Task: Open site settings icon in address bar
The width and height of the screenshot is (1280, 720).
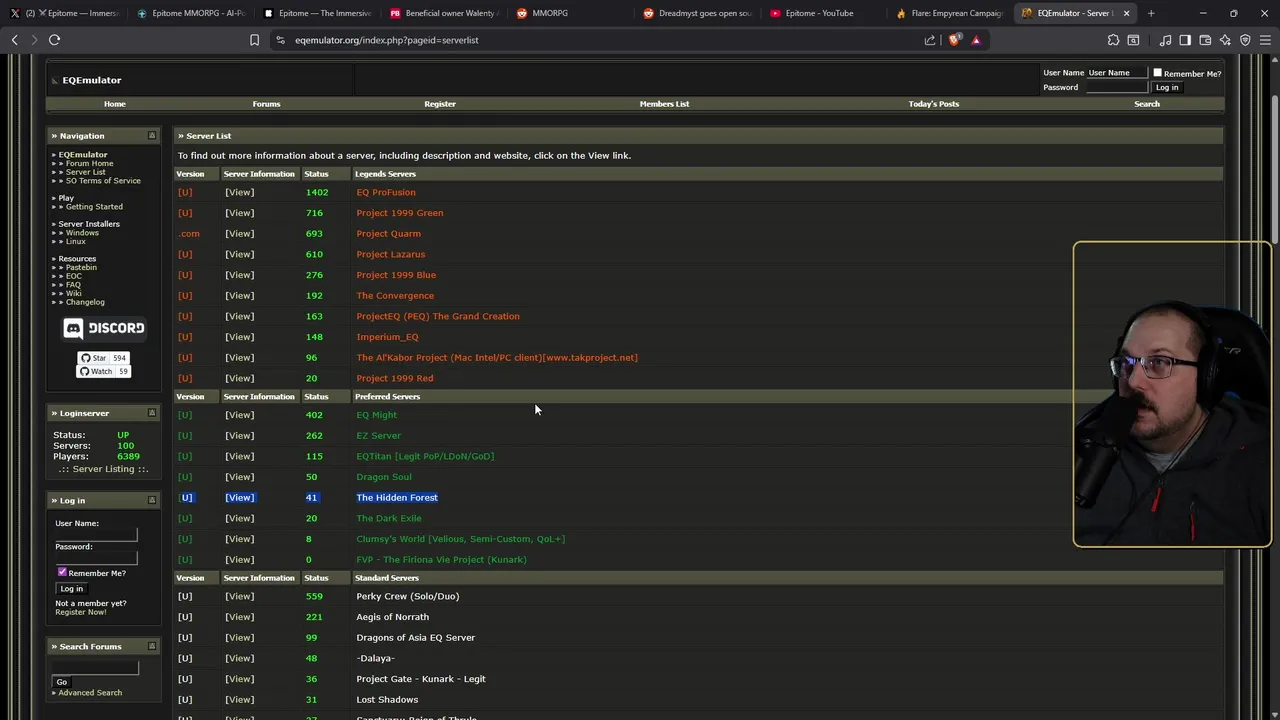Action: 280,40
